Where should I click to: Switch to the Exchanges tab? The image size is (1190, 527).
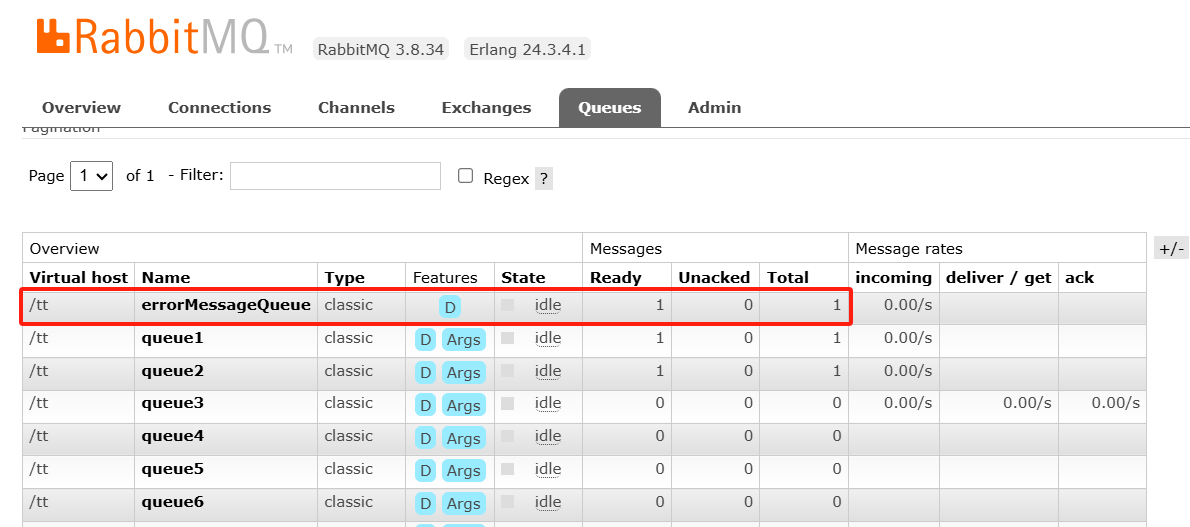[x=486, y=108]
